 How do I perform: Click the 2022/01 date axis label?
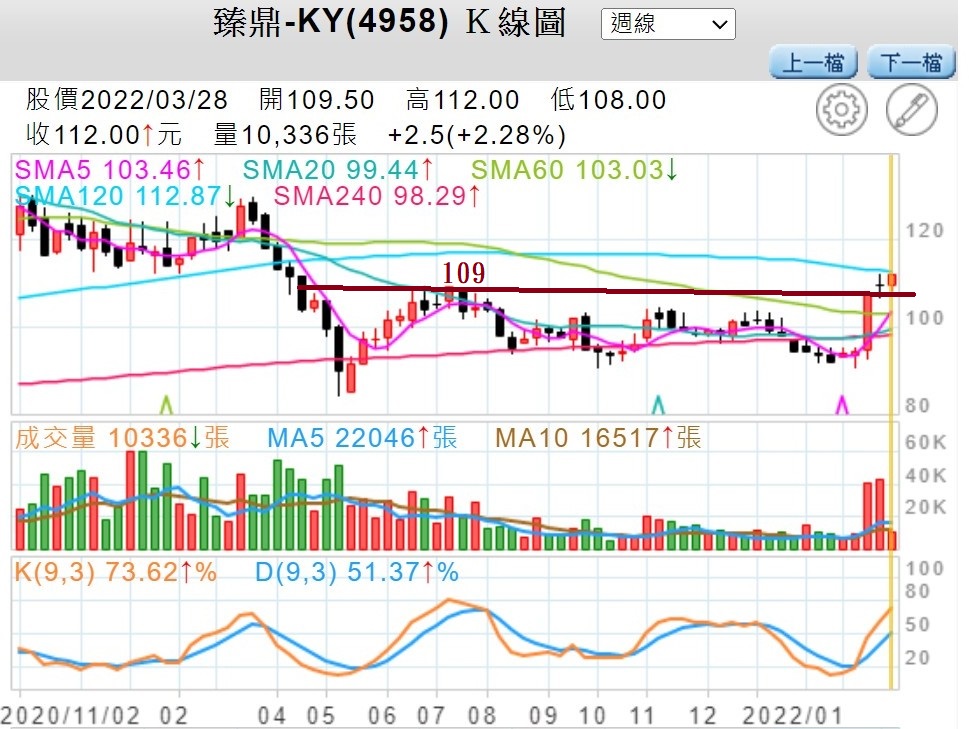(x=792, y=715)
